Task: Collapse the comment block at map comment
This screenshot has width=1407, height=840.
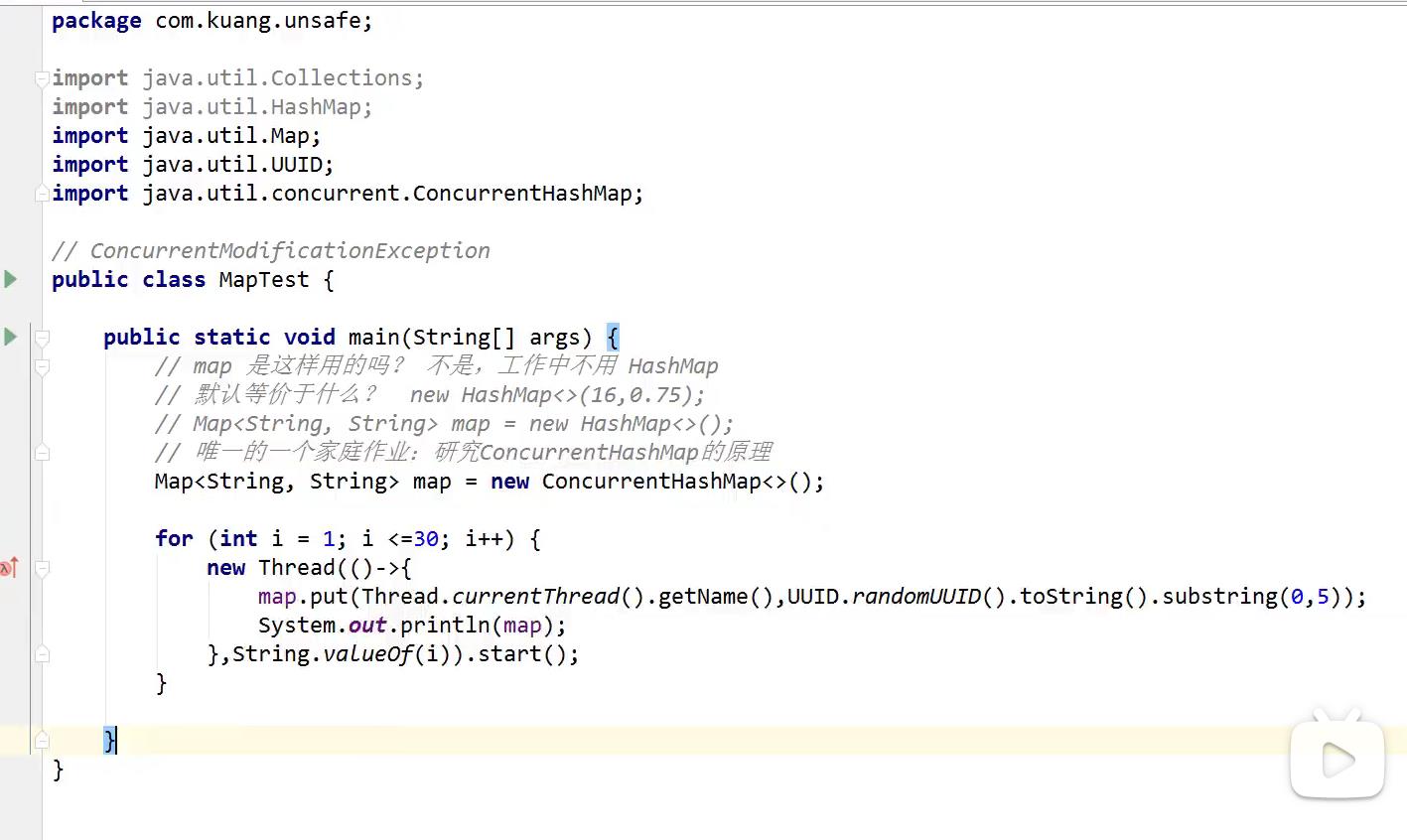Action: pyautogui.click(x=42, y=366)
